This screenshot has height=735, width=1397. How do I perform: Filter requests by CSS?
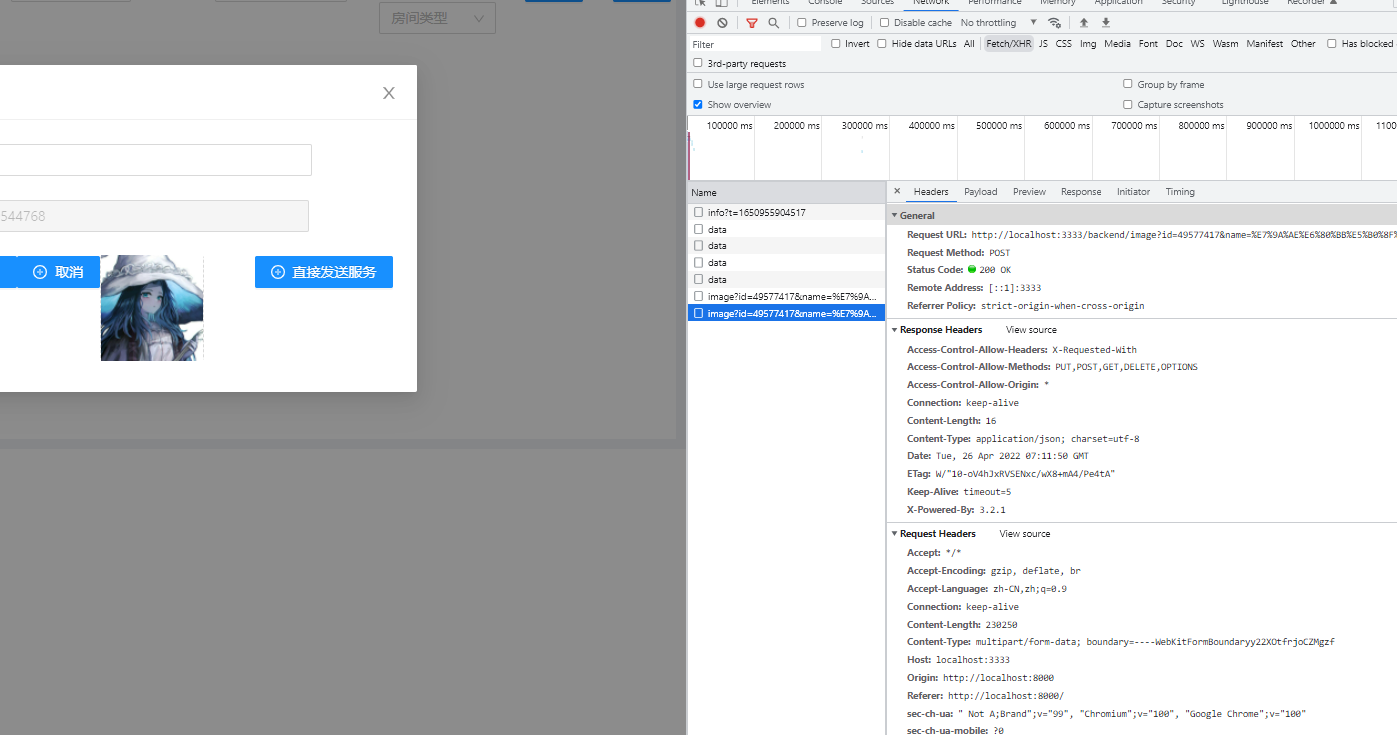(x=1064, y=44)
